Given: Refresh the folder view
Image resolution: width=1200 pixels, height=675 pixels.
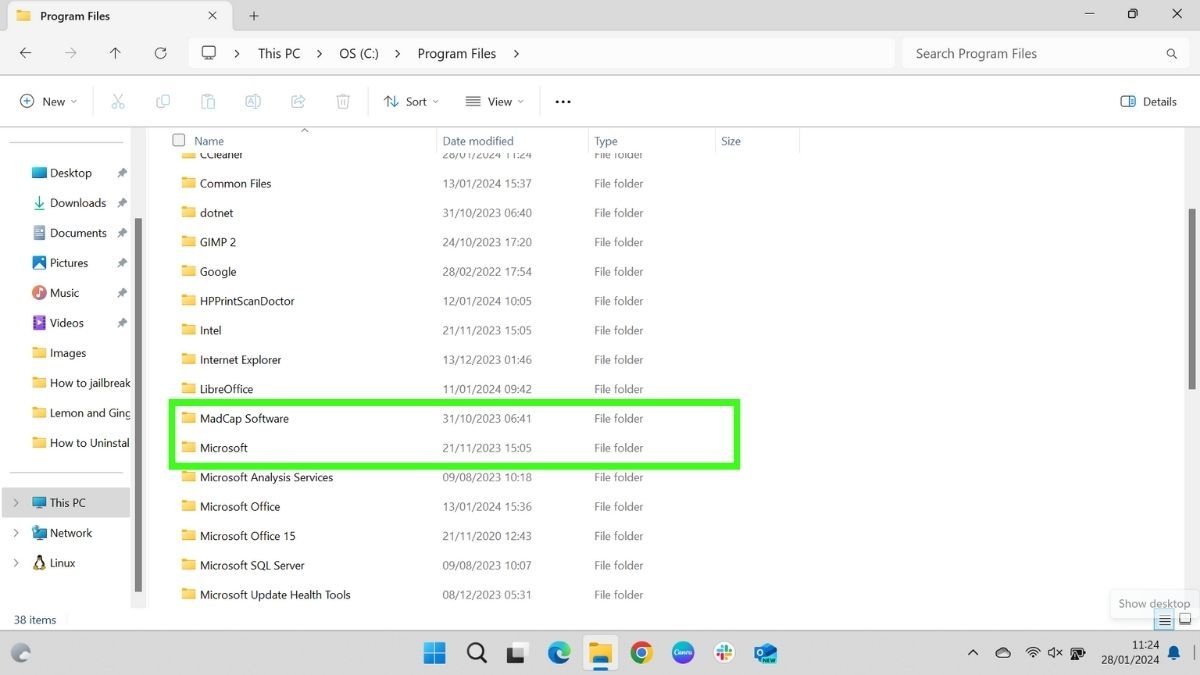Looking at the screenshot, I should 161,53.
